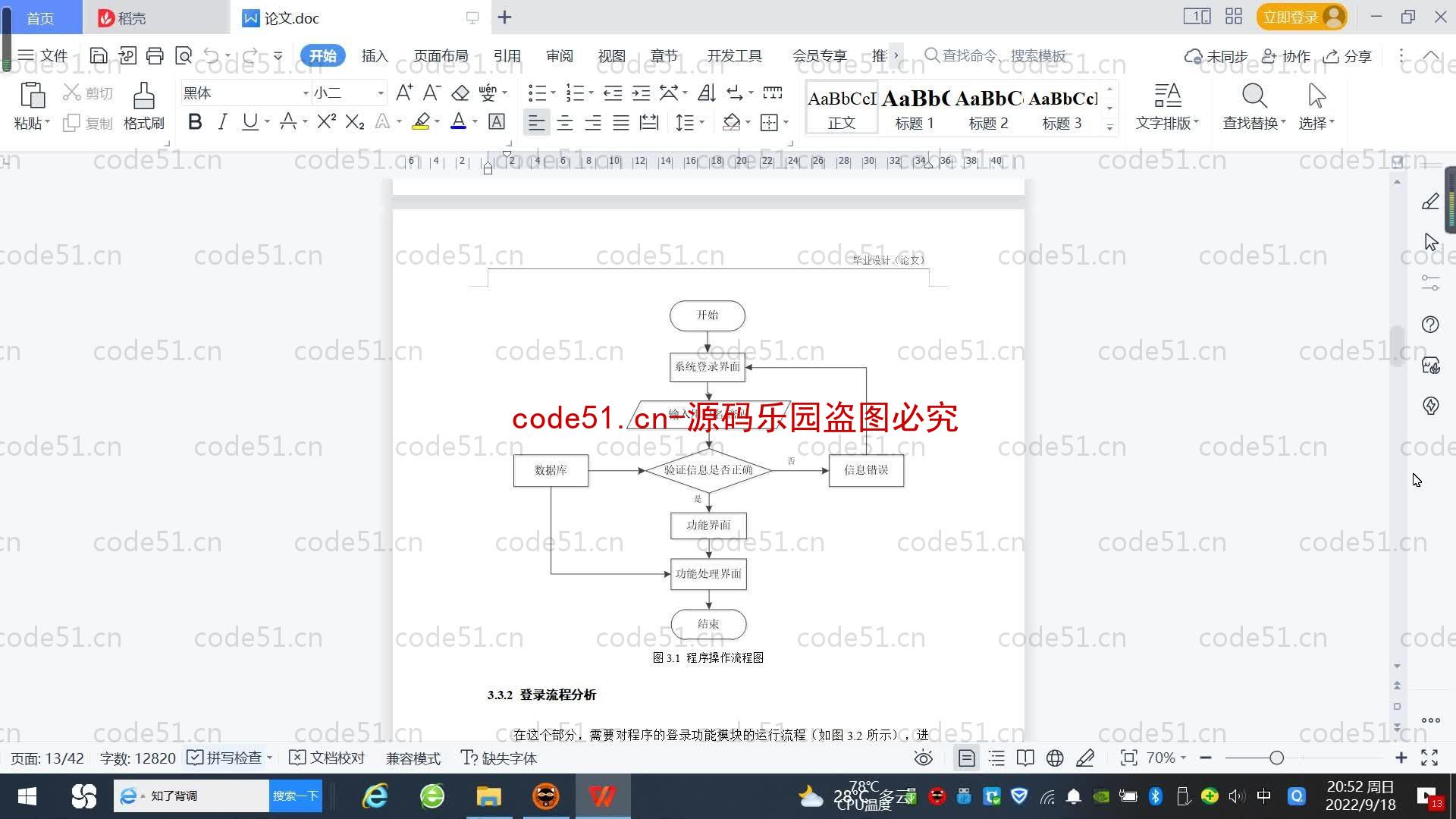Apply the 标题 1 style
This screenshot has height=819, width=1456.
pyautogui.click(x=915, y=108)
